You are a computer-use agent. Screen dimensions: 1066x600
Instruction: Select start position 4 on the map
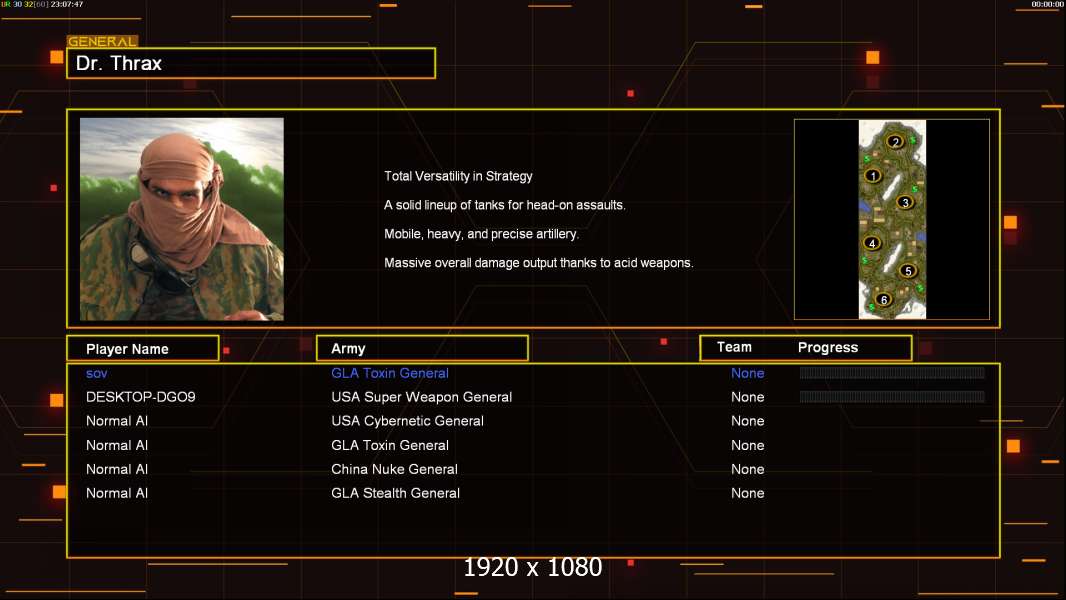pyautogui.click(x=872, y=243)
